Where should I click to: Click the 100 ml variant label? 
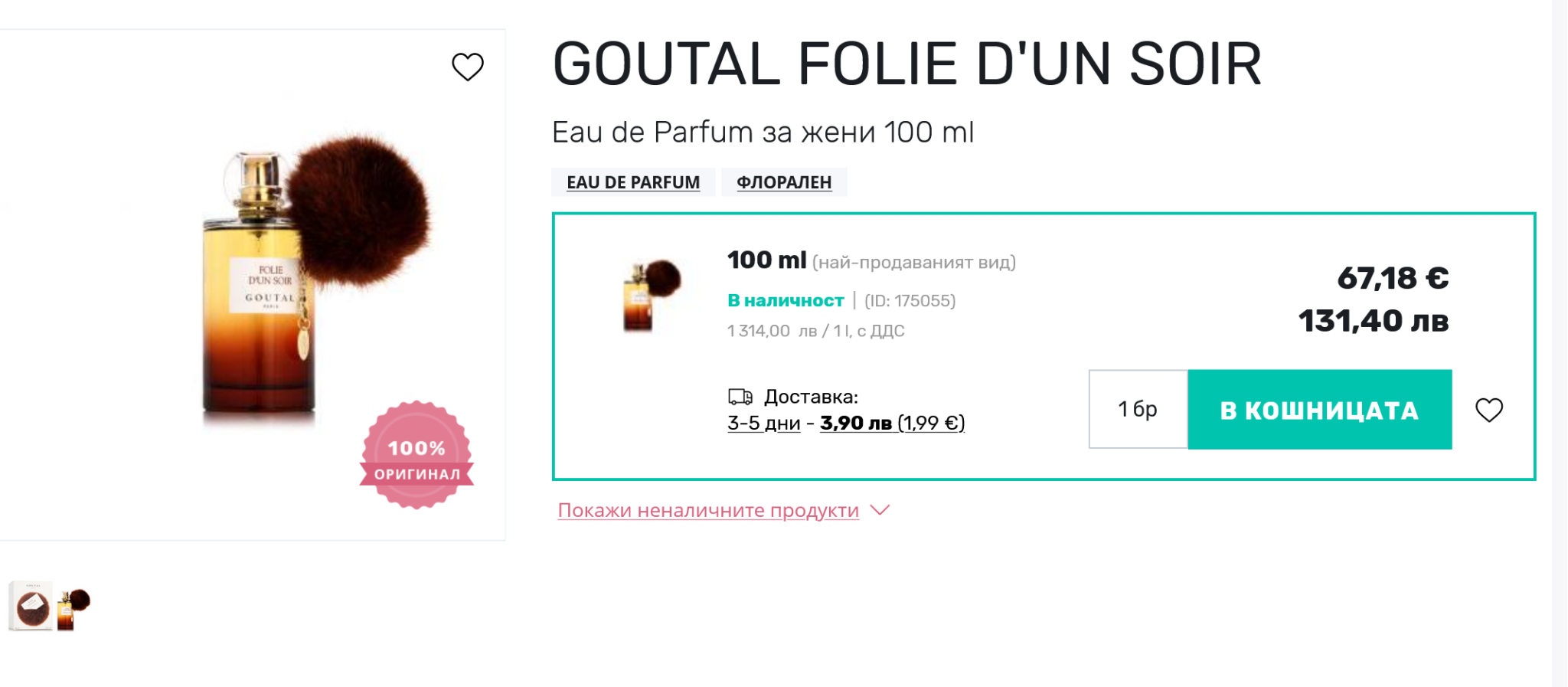[x=766, y=260]
